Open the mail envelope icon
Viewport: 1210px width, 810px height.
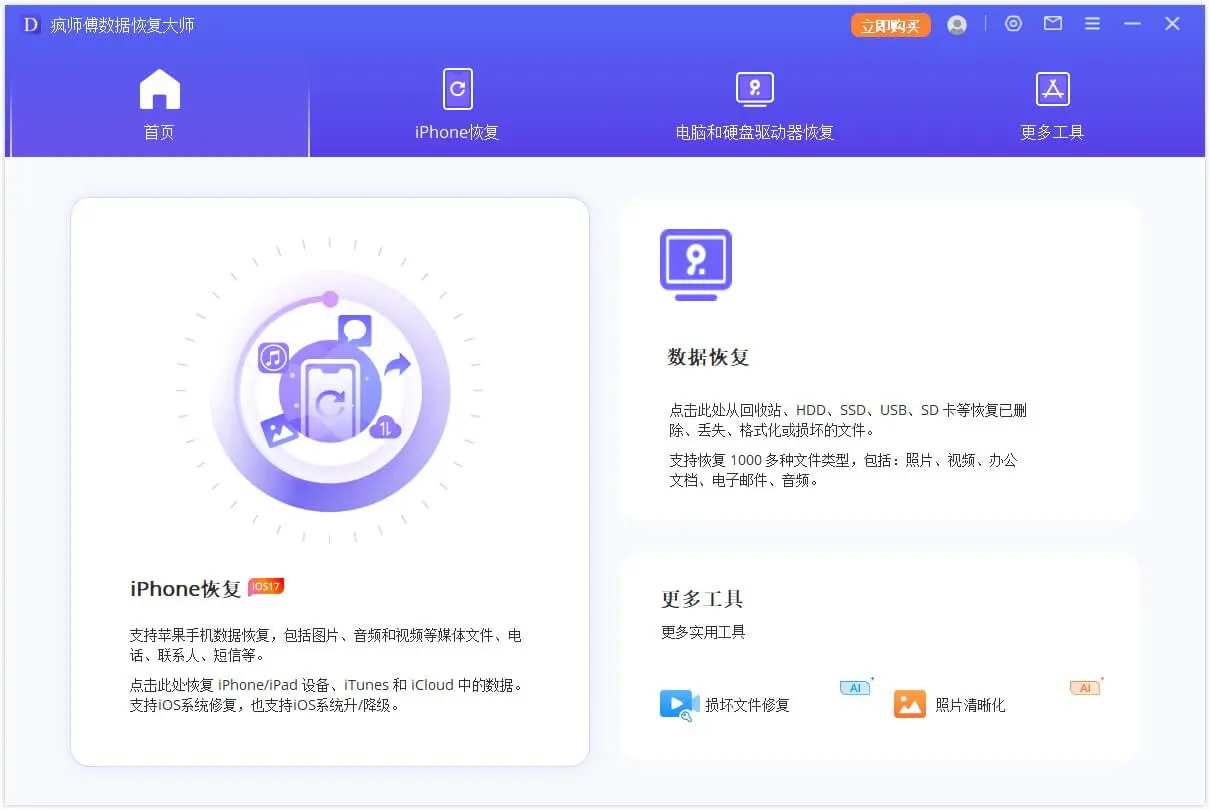(x=1053, y=24)
